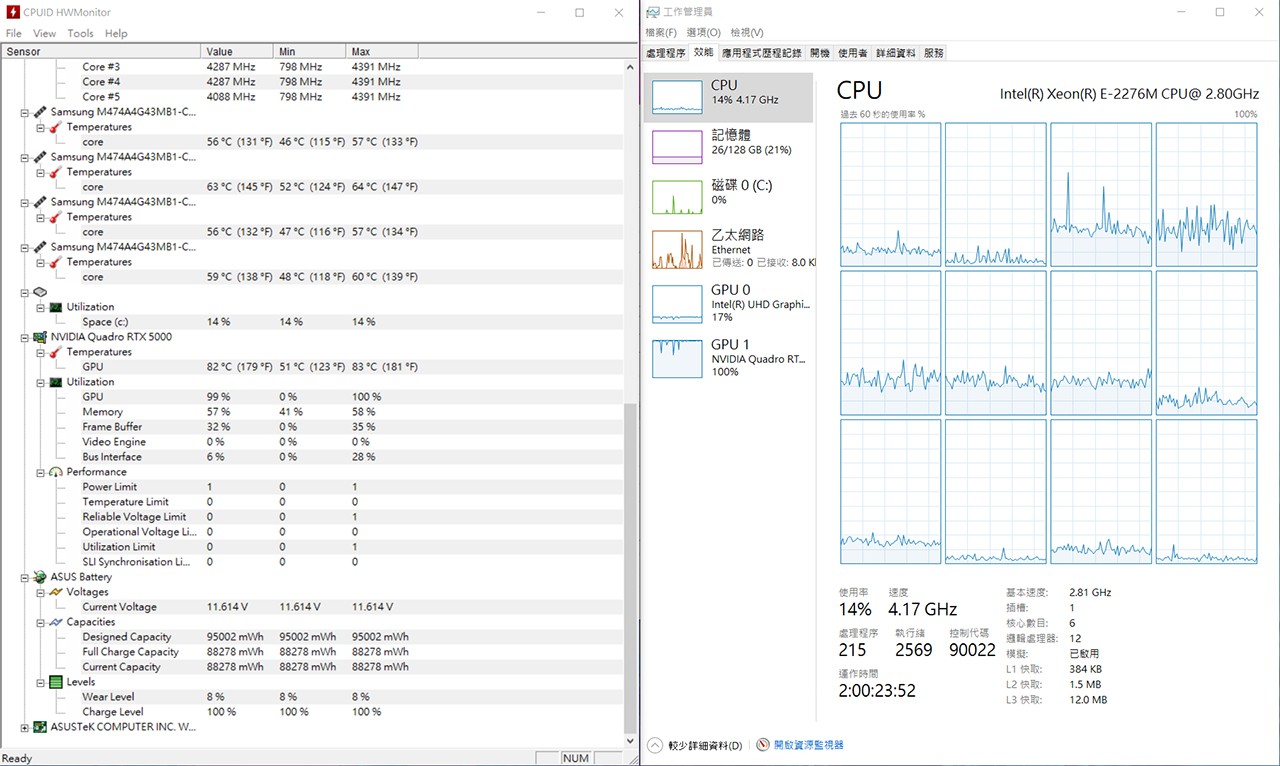The width and height of the screenshot is (1280, 766).
Task: Open the 開啟資源監視器 link
Action: click(x=808, y=745)
